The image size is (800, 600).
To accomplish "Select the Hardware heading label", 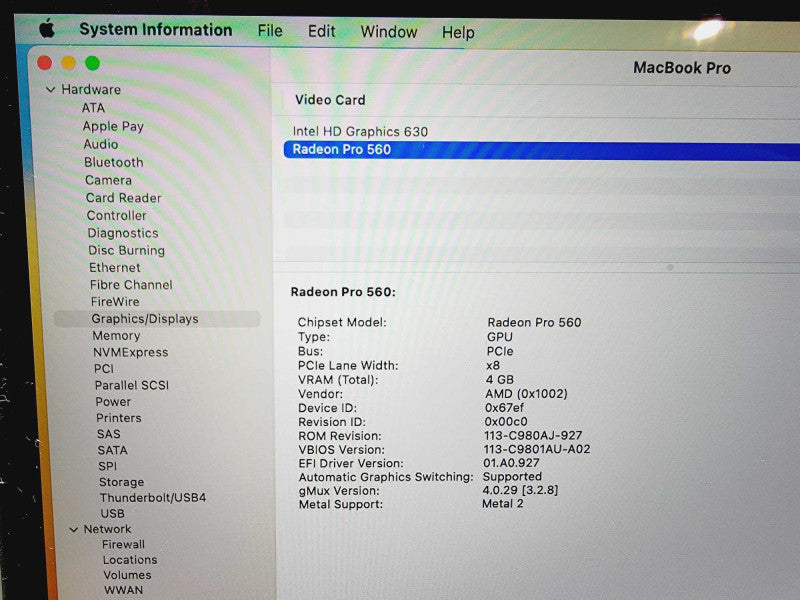I will pyautogui.click(x=91, y=90).
